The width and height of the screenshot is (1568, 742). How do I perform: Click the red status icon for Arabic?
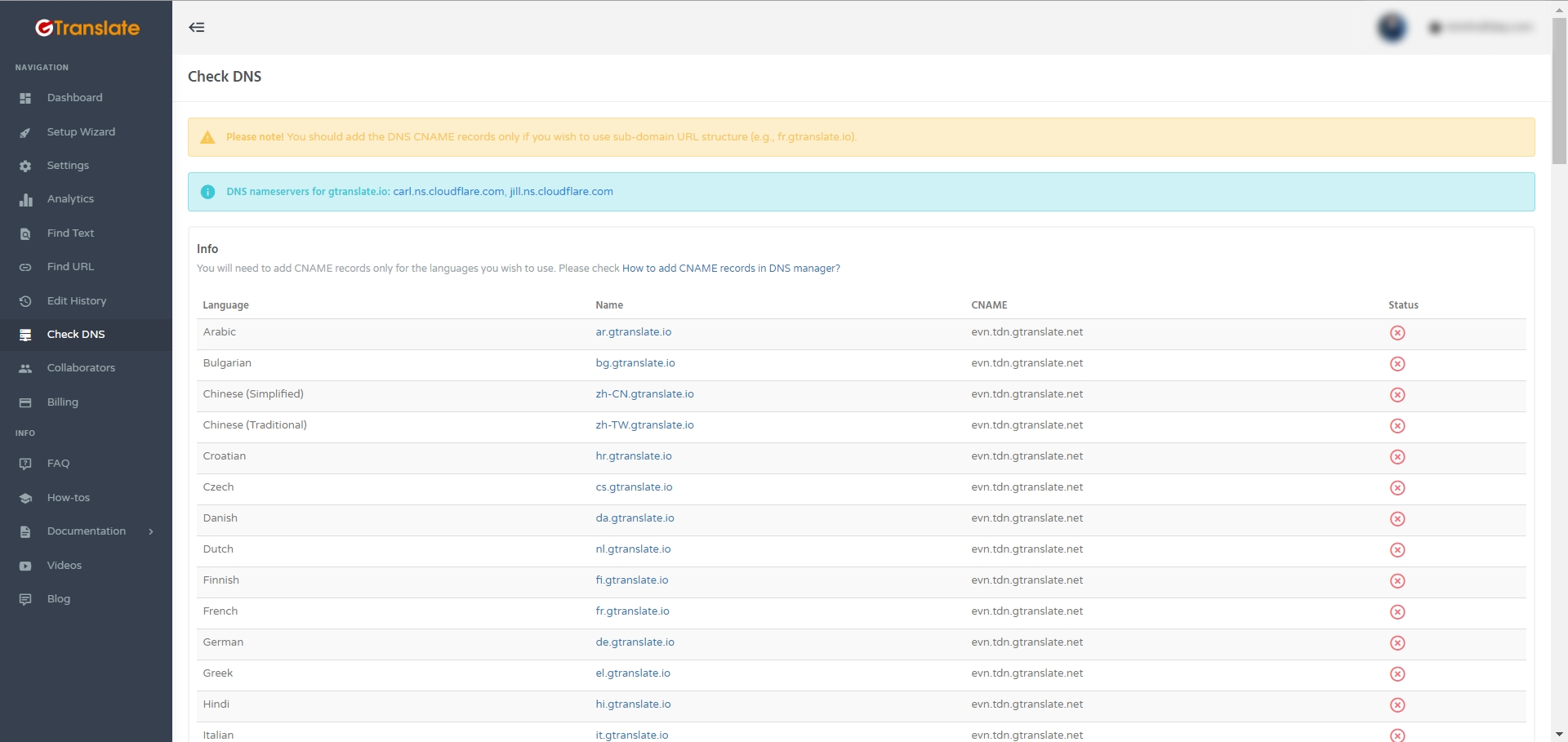tap(1398, 332)
